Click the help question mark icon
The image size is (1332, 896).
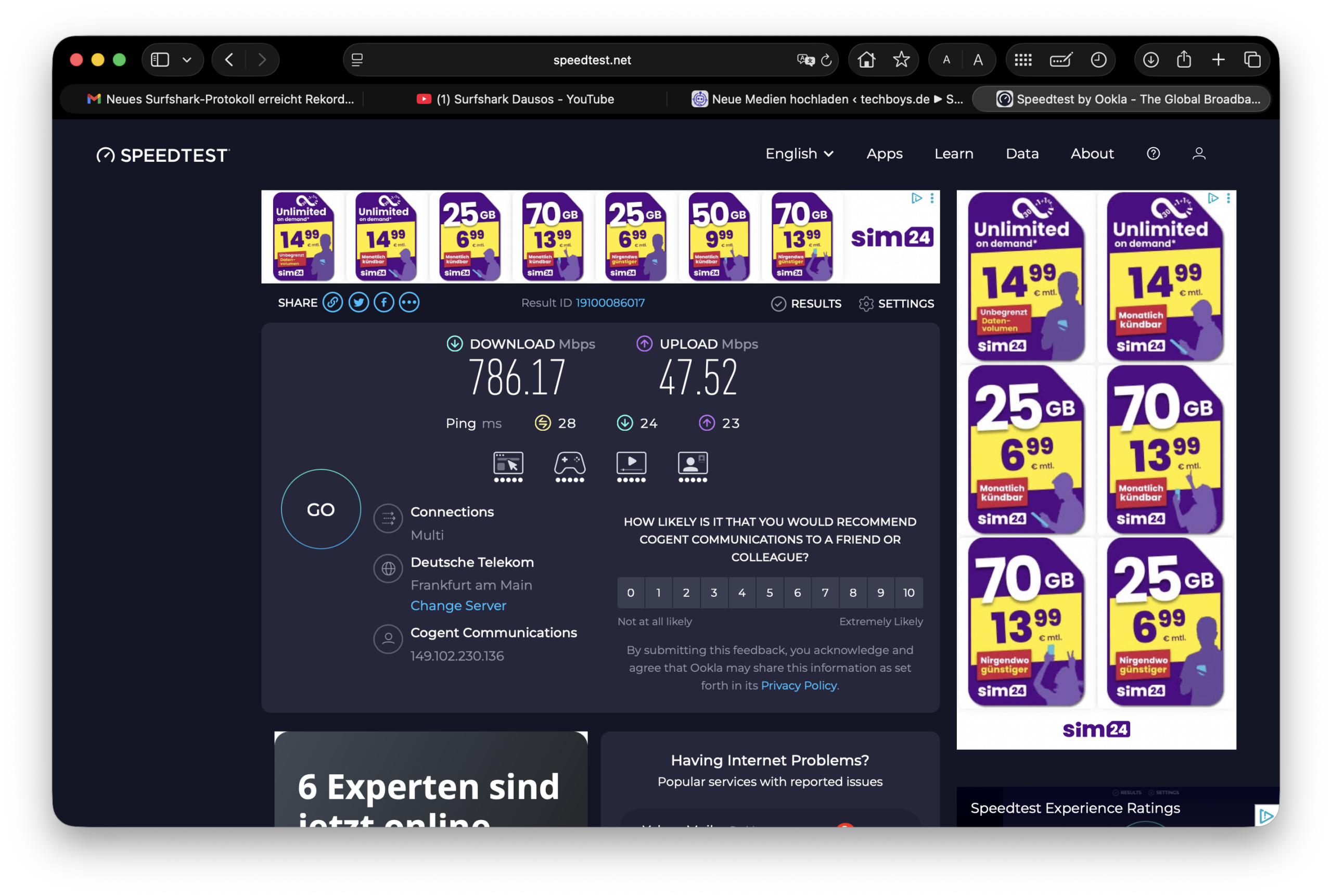tap(1153, 153)
